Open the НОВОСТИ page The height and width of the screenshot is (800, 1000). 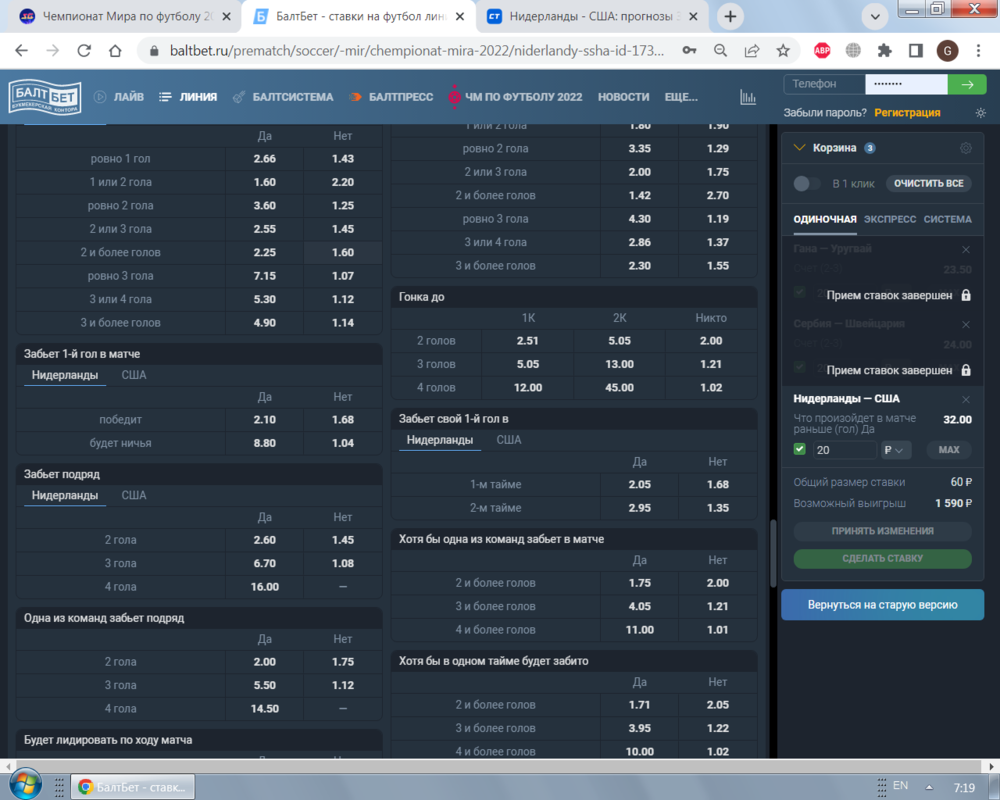(x=623, y=97)
